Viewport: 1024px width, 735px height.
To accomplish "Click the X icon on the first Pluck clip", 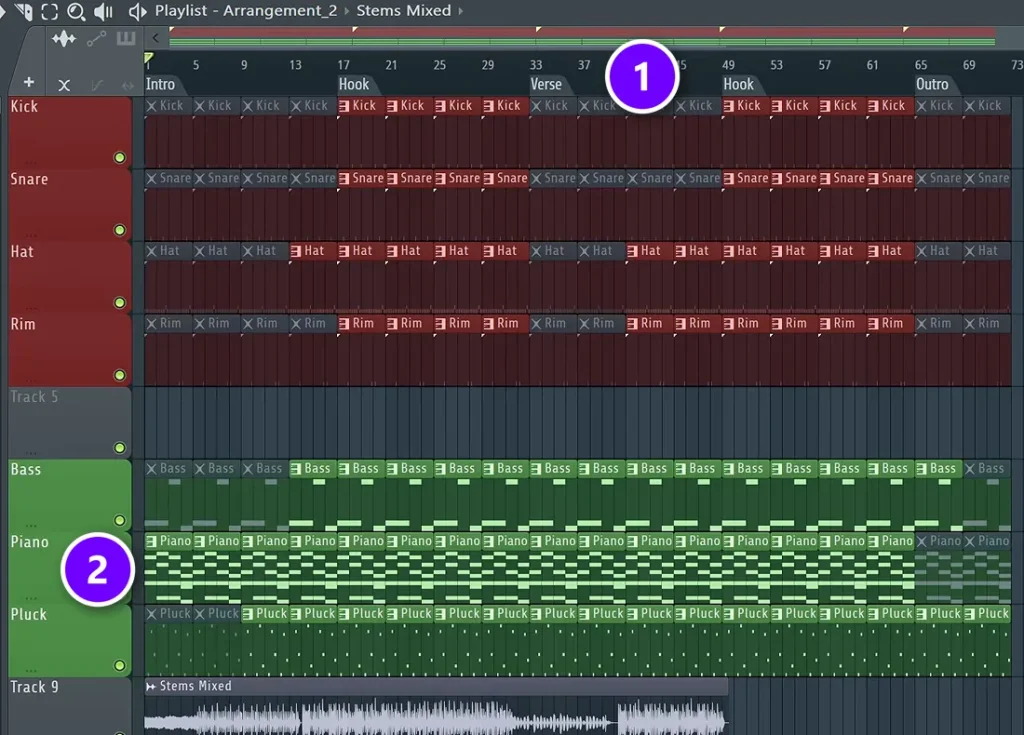I will [x=152, y=613].
